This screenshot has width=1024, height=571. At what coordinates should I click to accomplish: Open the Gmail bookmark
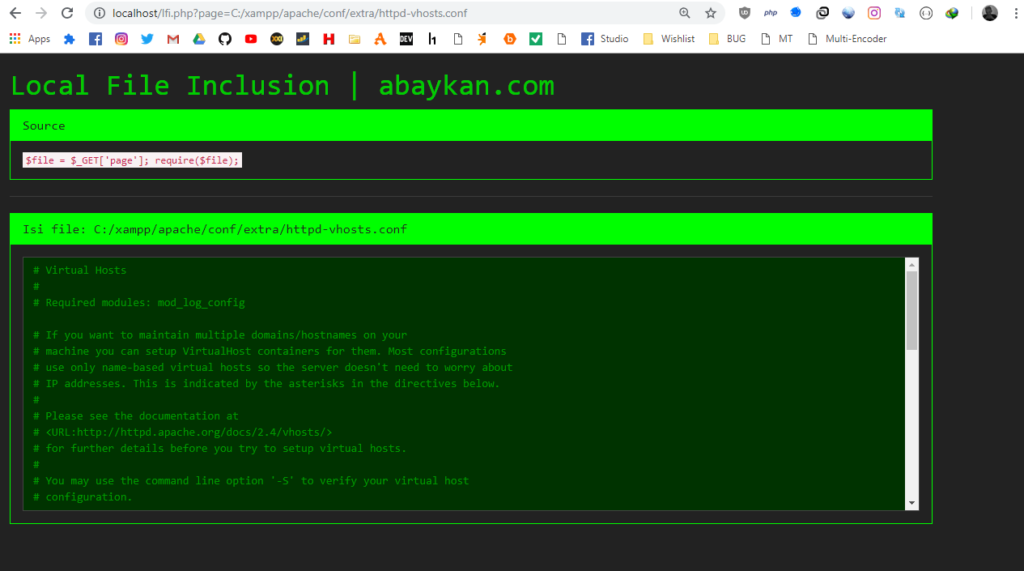(173, 39)
